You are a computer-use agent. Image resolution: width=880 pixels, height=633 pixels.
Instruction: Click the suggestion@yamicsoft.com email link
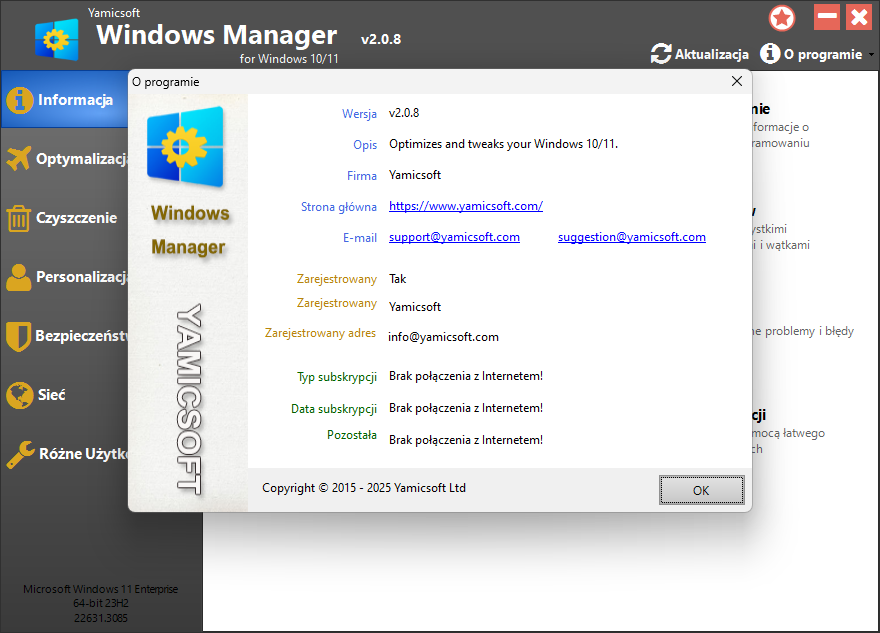[x=631, y=237]
